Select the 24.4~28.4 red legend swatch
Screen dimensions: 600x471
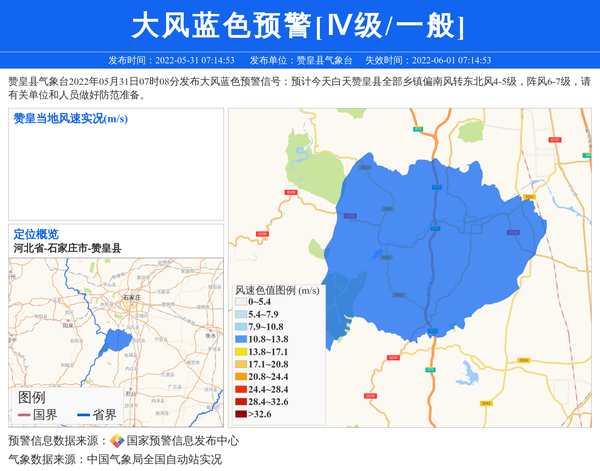(x=240, y=389)
